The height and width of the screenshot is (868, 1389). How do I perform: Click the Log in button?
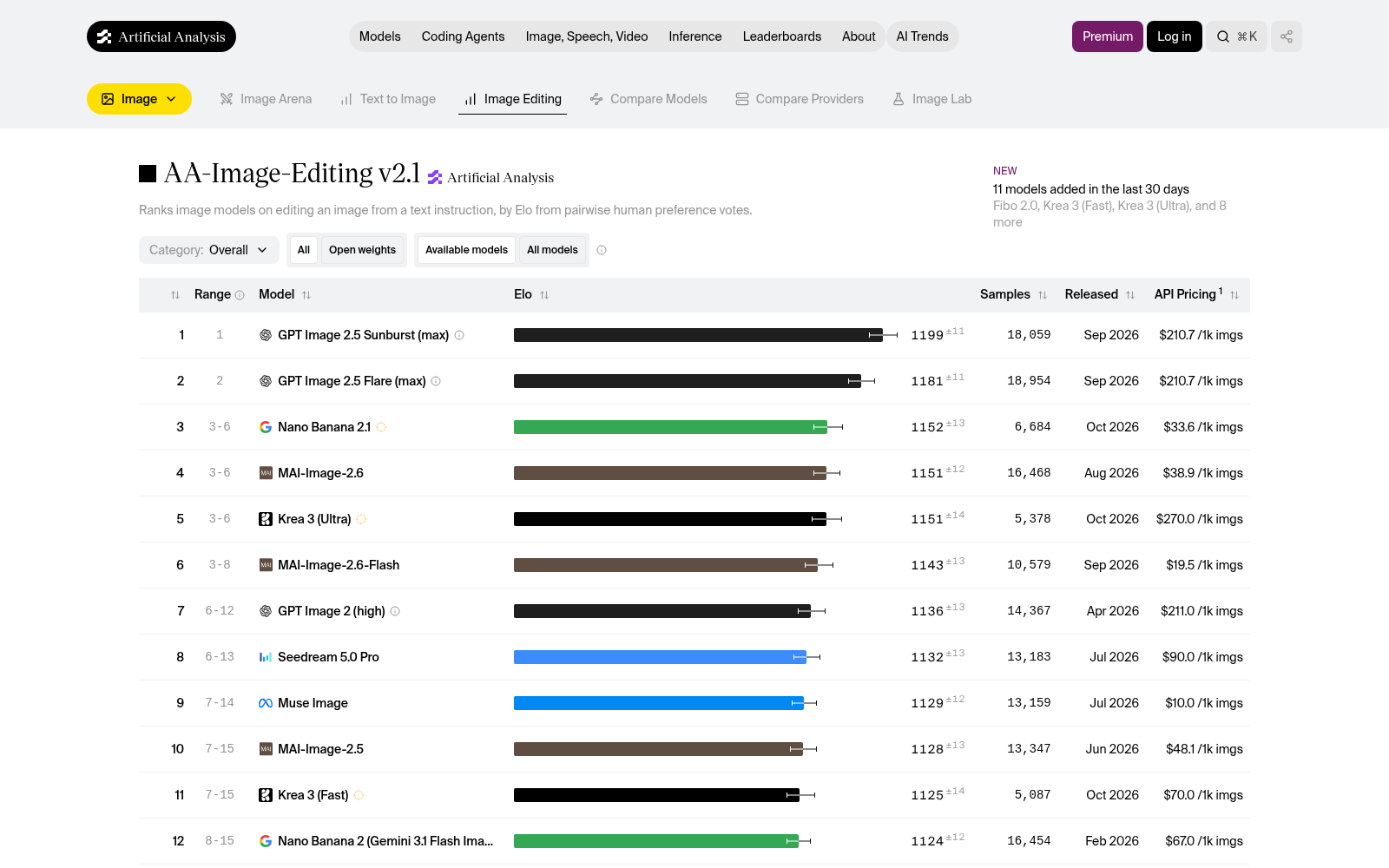coord(1174,36)
